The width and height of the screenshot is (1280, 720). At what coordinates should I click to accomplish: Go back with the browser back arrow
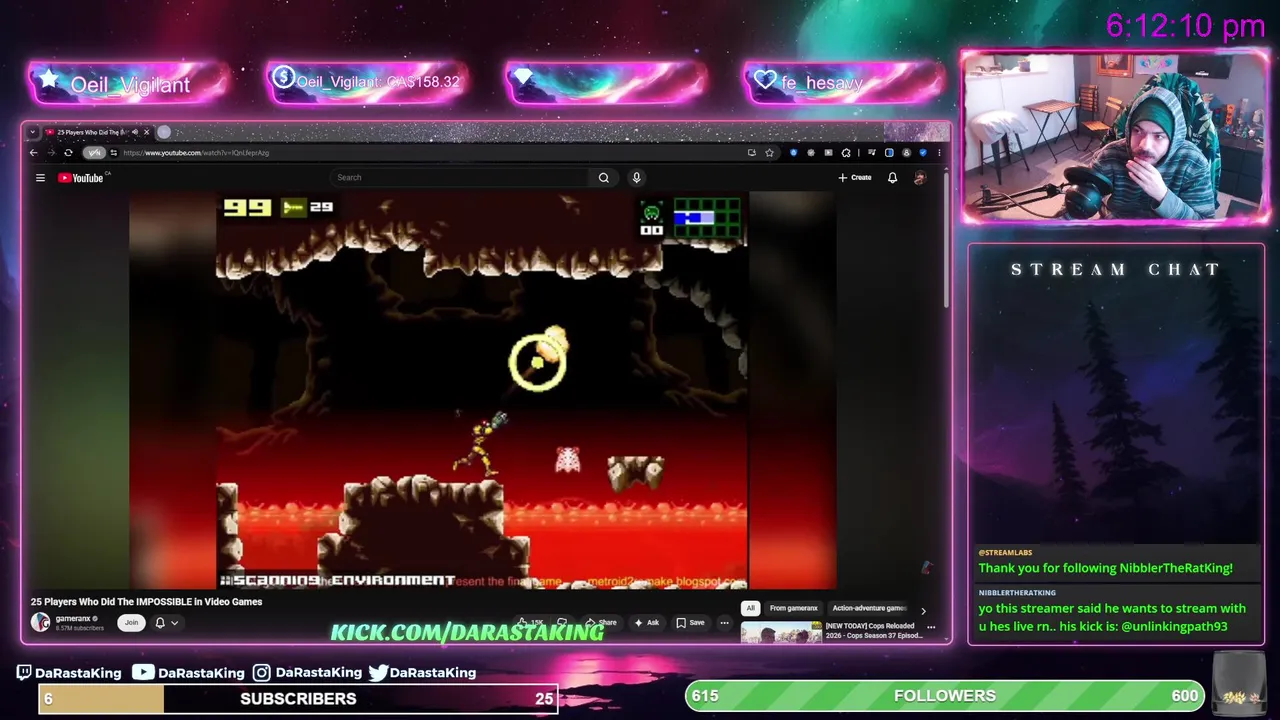[33, 153]
